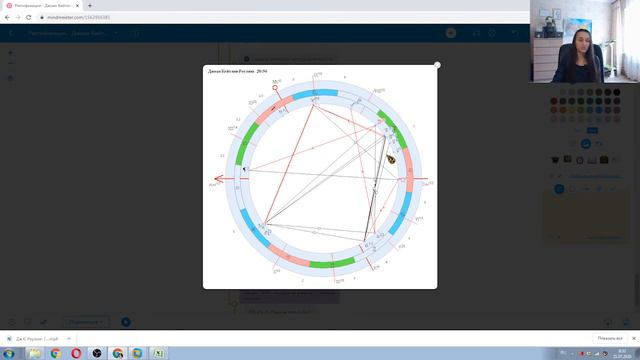
Task: Open the Windows Start menu
Action: pos(9,353)
